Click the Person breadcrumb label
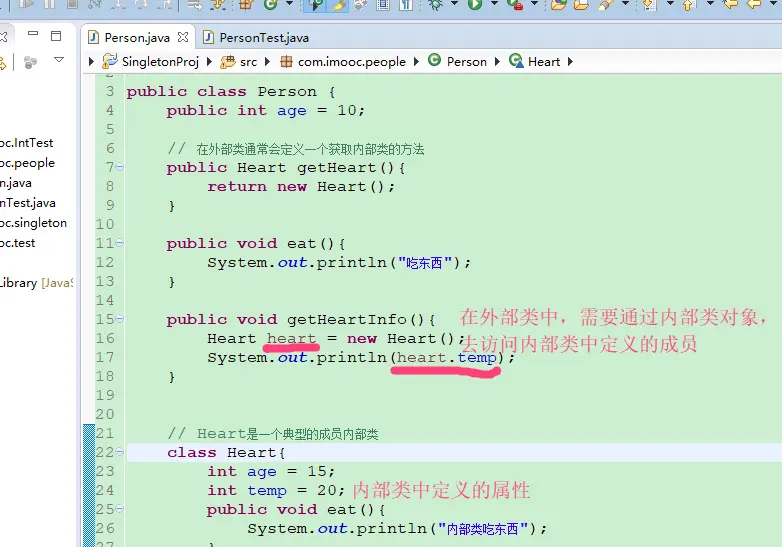This screenshot has width=782, height=547. pyautogui.click(x=466, y=61)
